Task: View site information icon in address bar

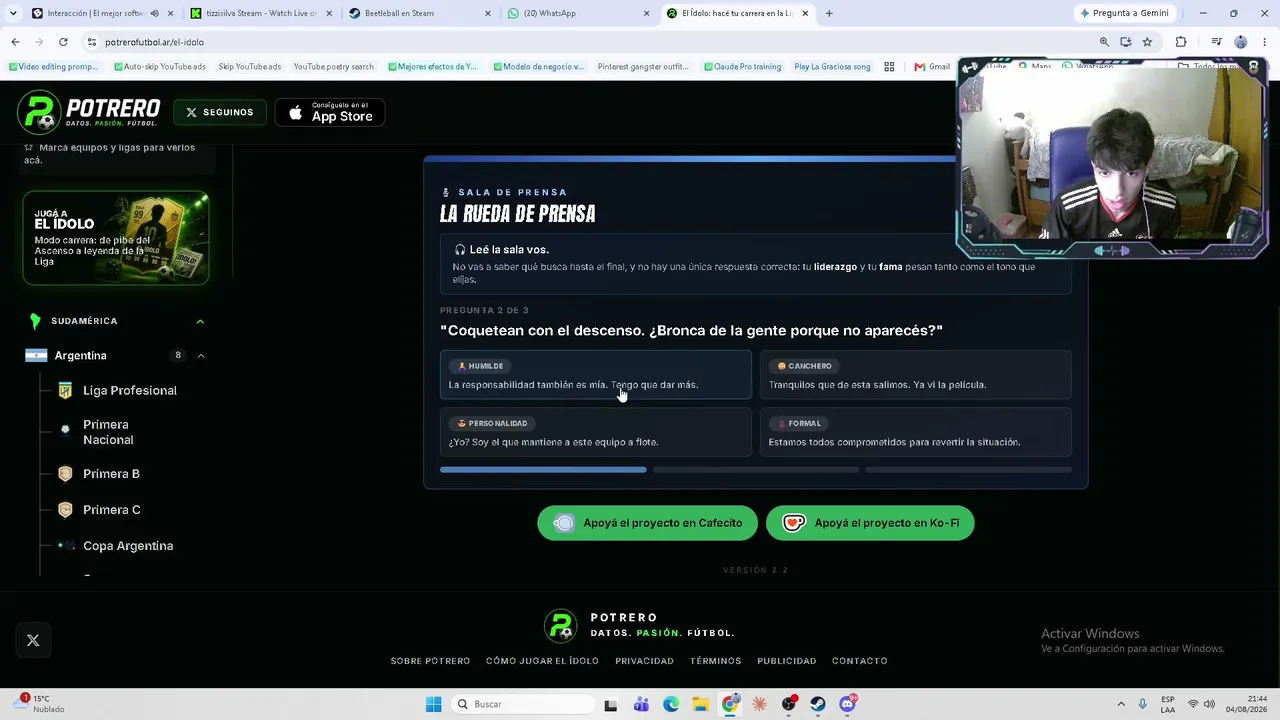Action: pyautogui.click(x=91, y=42)
